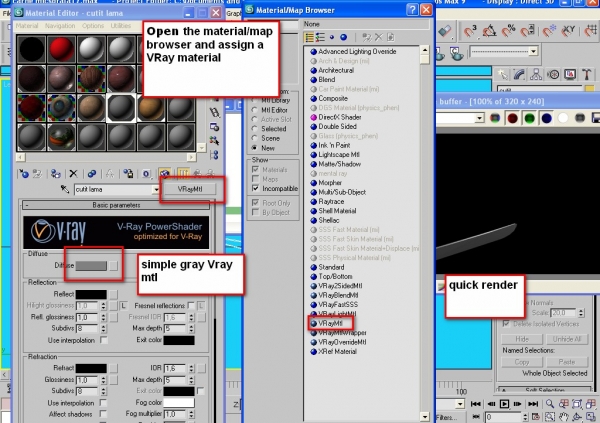Open the material name 'cutit lama' dropdown
This screenshot has width=600, height=423.
(x=156, y=189)
